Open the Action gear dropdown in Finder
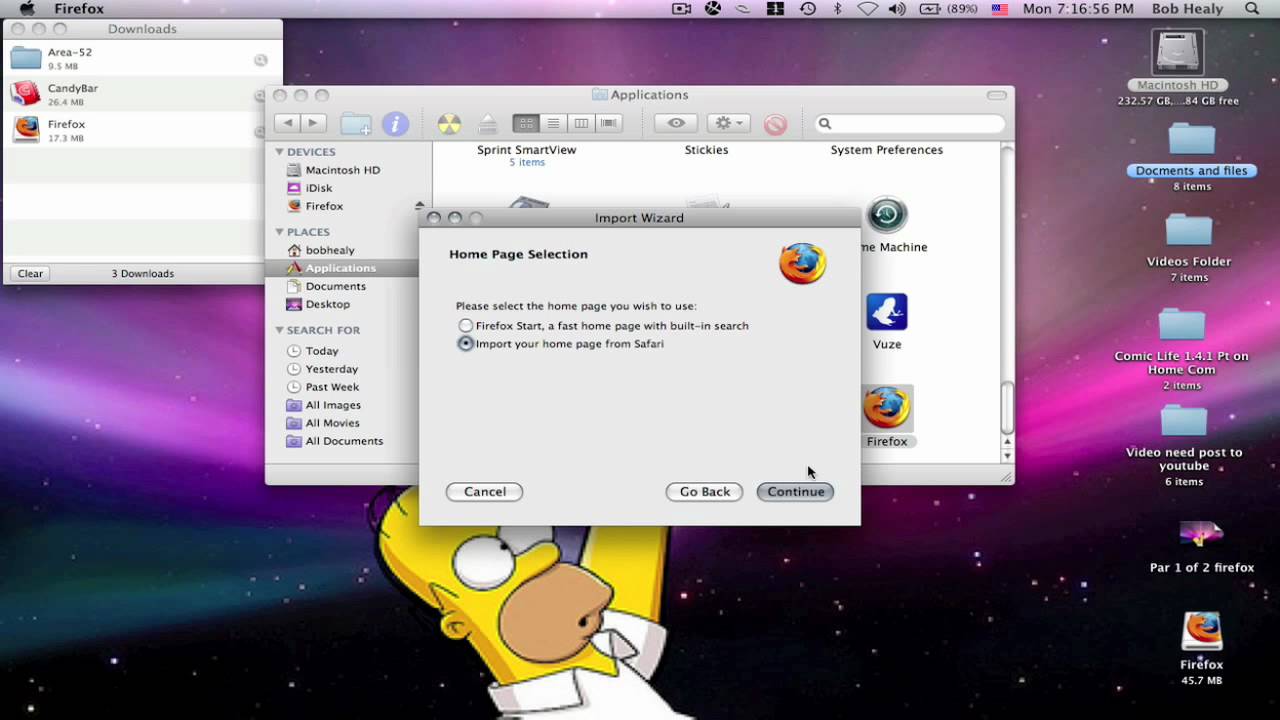 tap(728, 123)
